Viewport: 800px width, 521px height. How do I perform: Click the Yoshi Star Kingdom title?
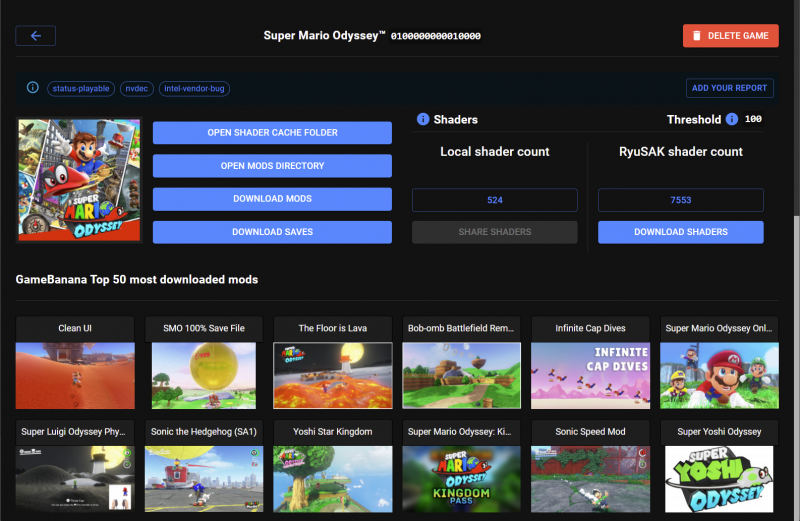tap(333, 432)
